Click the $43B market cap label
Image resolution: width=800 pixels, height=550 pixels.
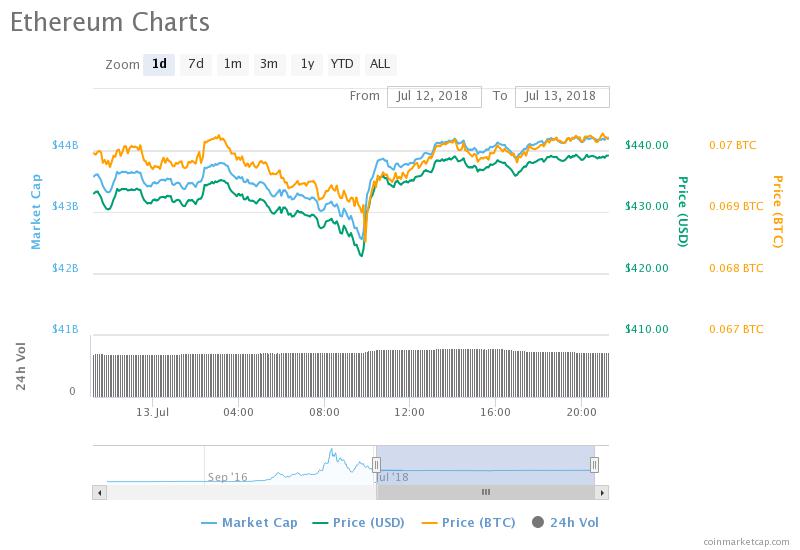pos(65,206)
